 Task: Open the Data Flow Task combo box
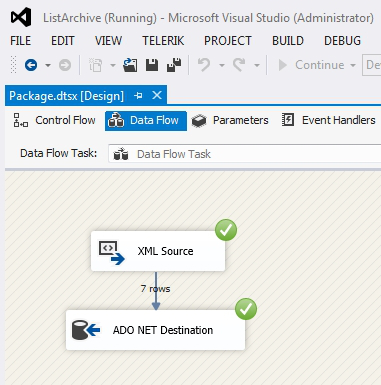(245, 154)
